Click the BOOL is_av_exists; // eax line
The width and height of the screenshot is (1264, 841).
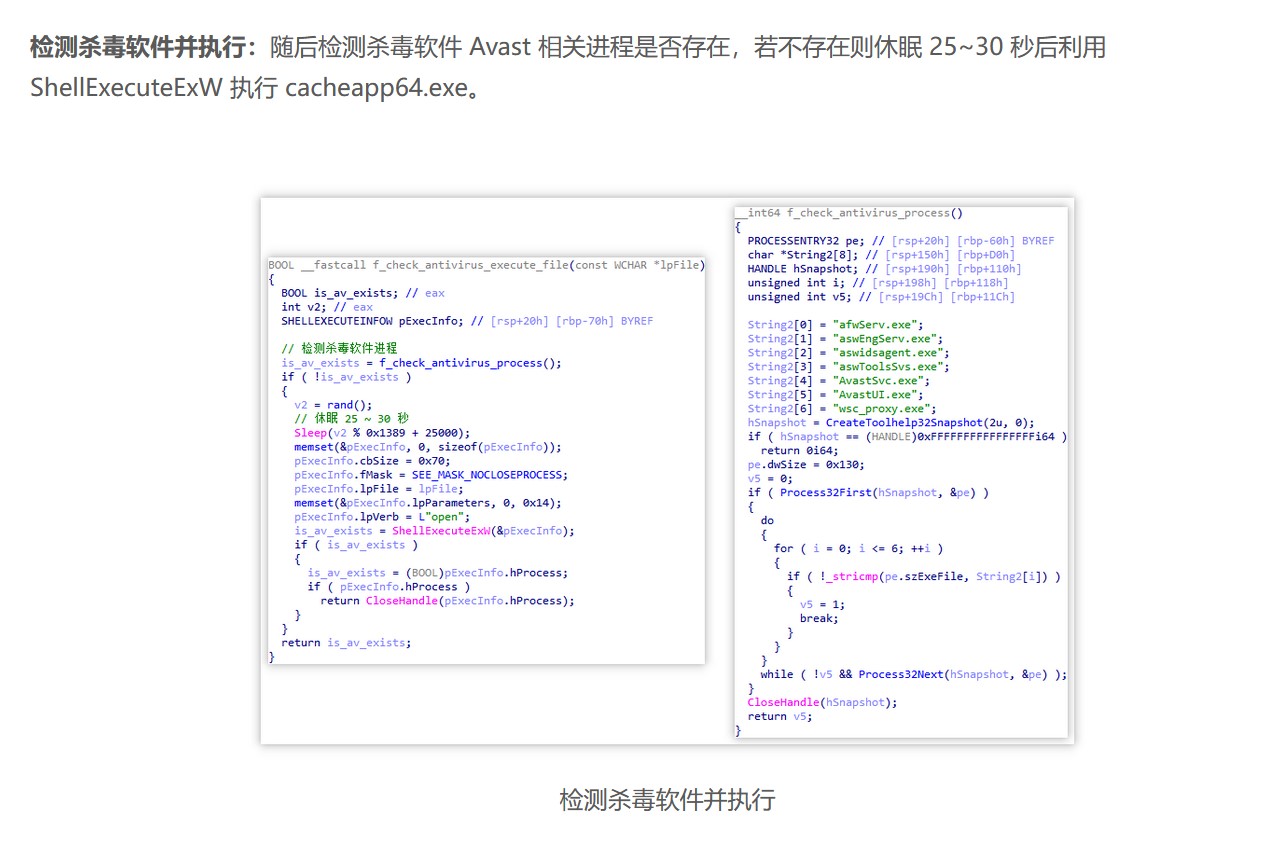363,293
